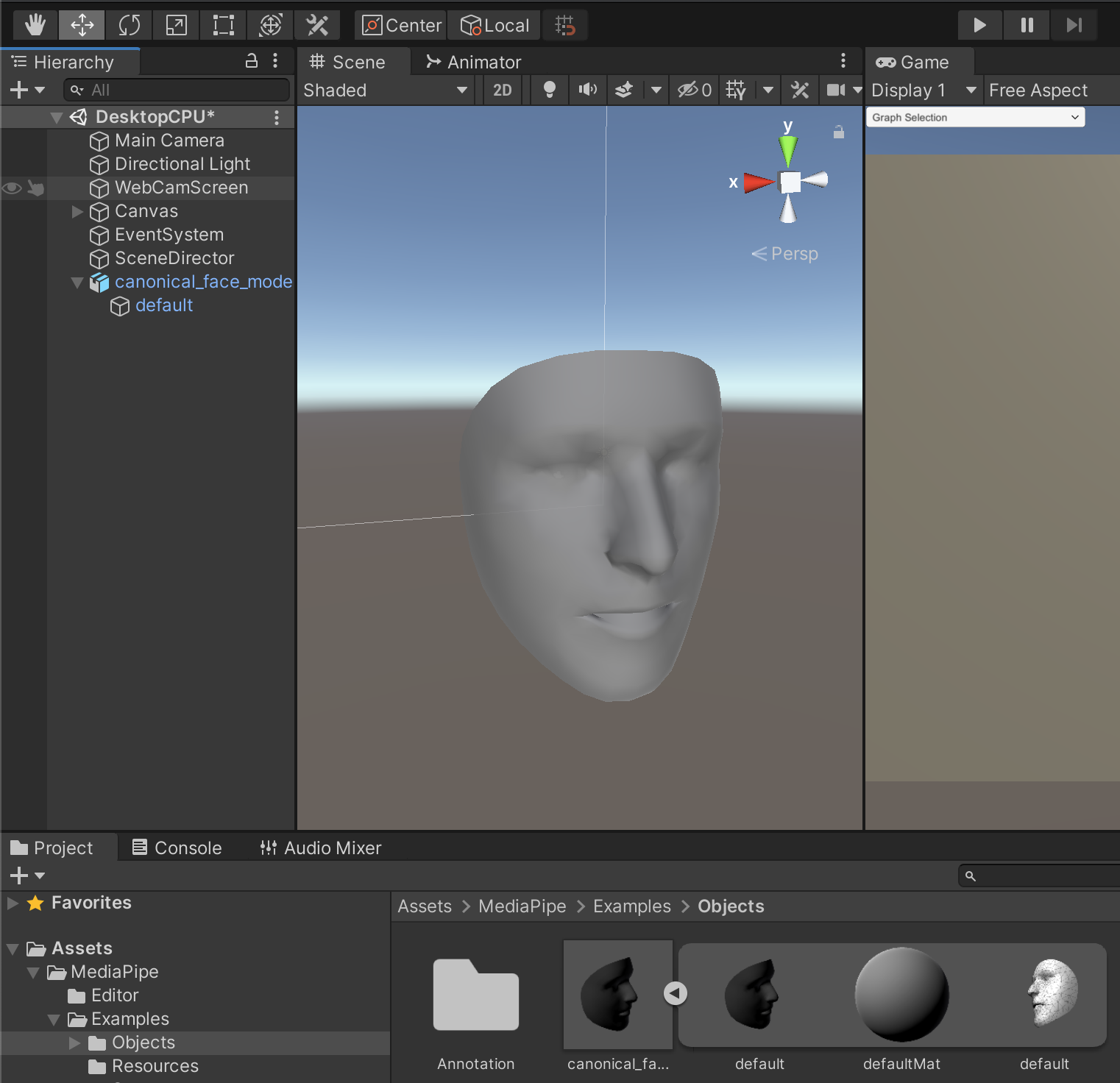
Task: Expand the Canvas object in Hierarchy
Action: [77, 212]
